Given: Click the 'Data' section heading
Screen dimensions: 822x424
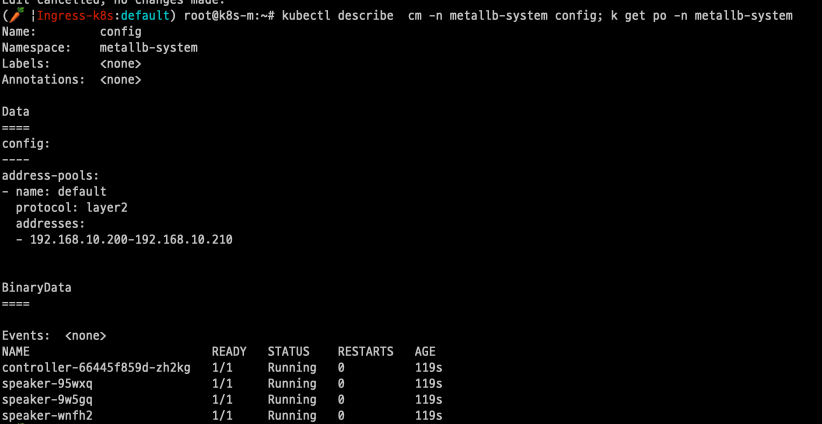Looking at the screenshot, I should pos(16,112).
